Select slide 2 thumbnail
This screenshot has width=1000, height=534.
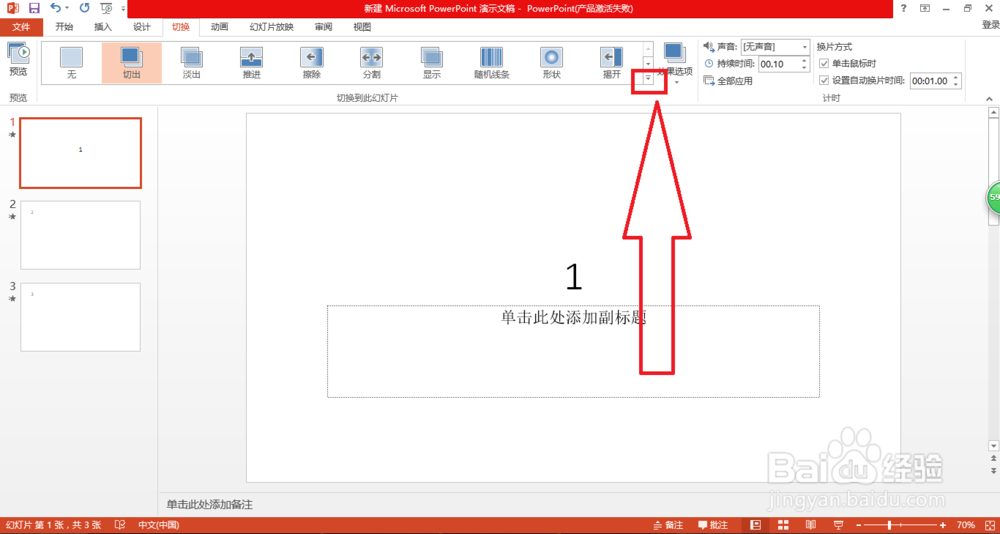(x=80, y=235)
